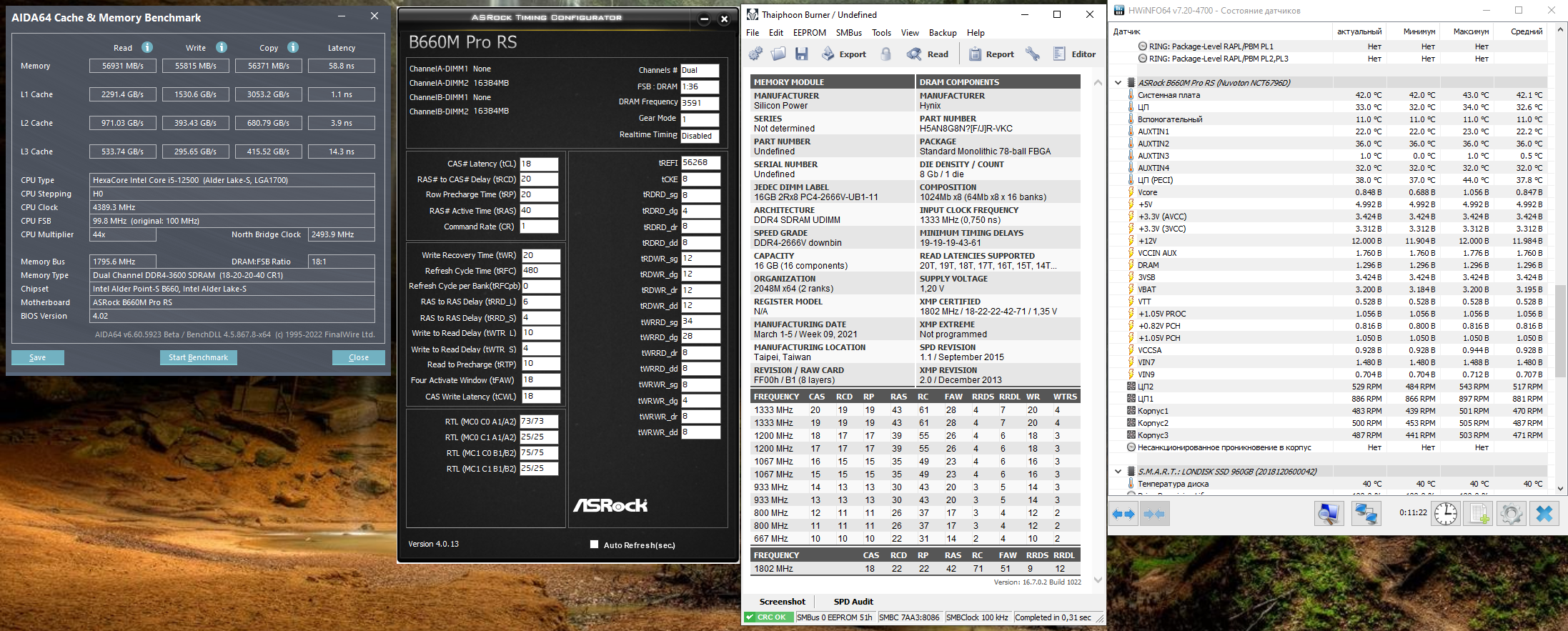This screenshot has height=631, width=1568.
Task: Click the floppy disk save icon in Thaiphoon
Action: tap(801, 54)
